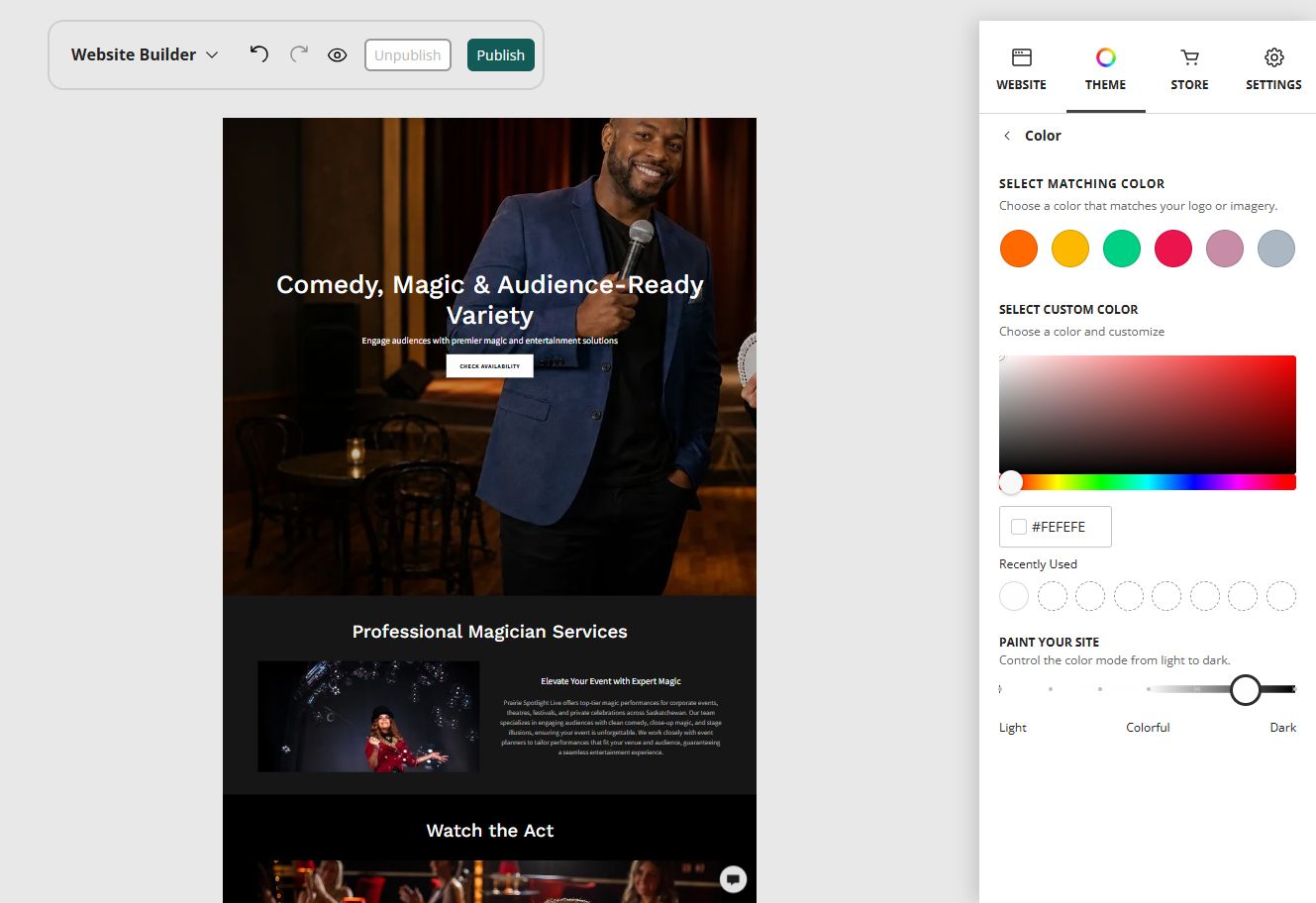
Task: Open the chat bubble icon in preview
Action: 733,878
